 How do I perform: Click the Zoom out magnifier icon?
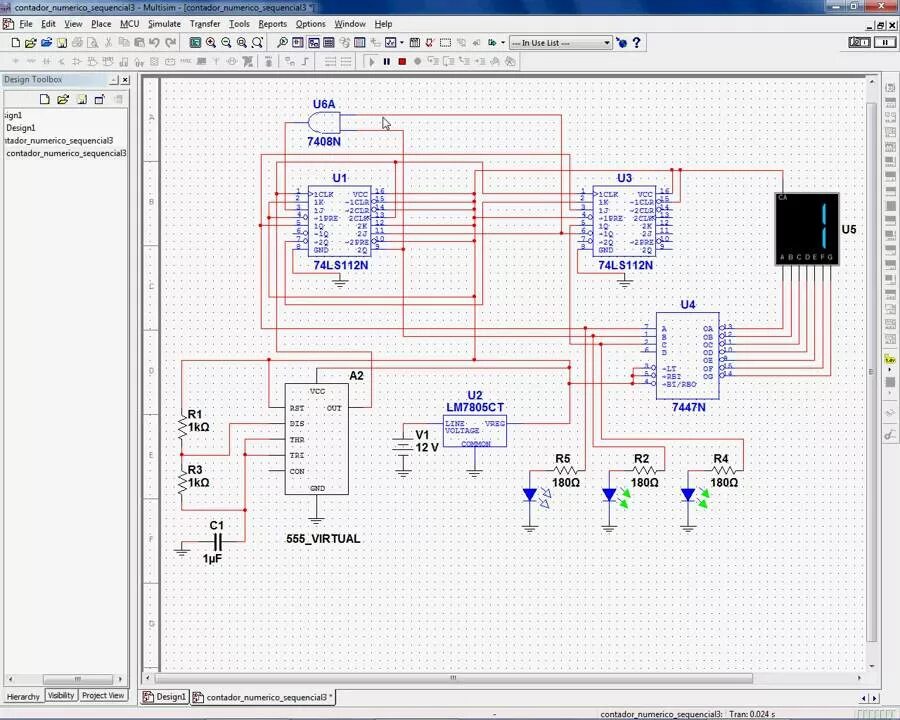click(226, 42)
